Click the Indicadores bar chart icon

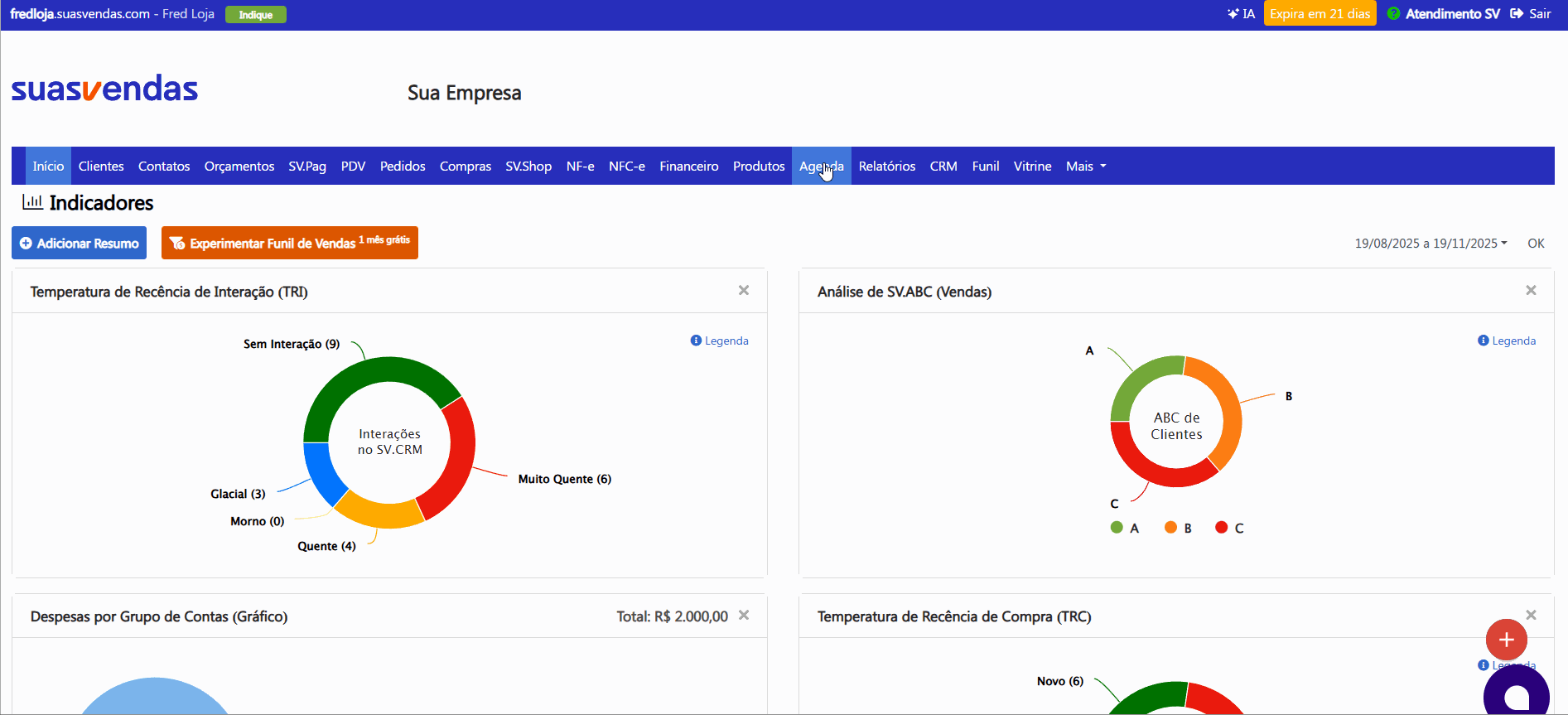pyautogui.click(x=32, y=201)
